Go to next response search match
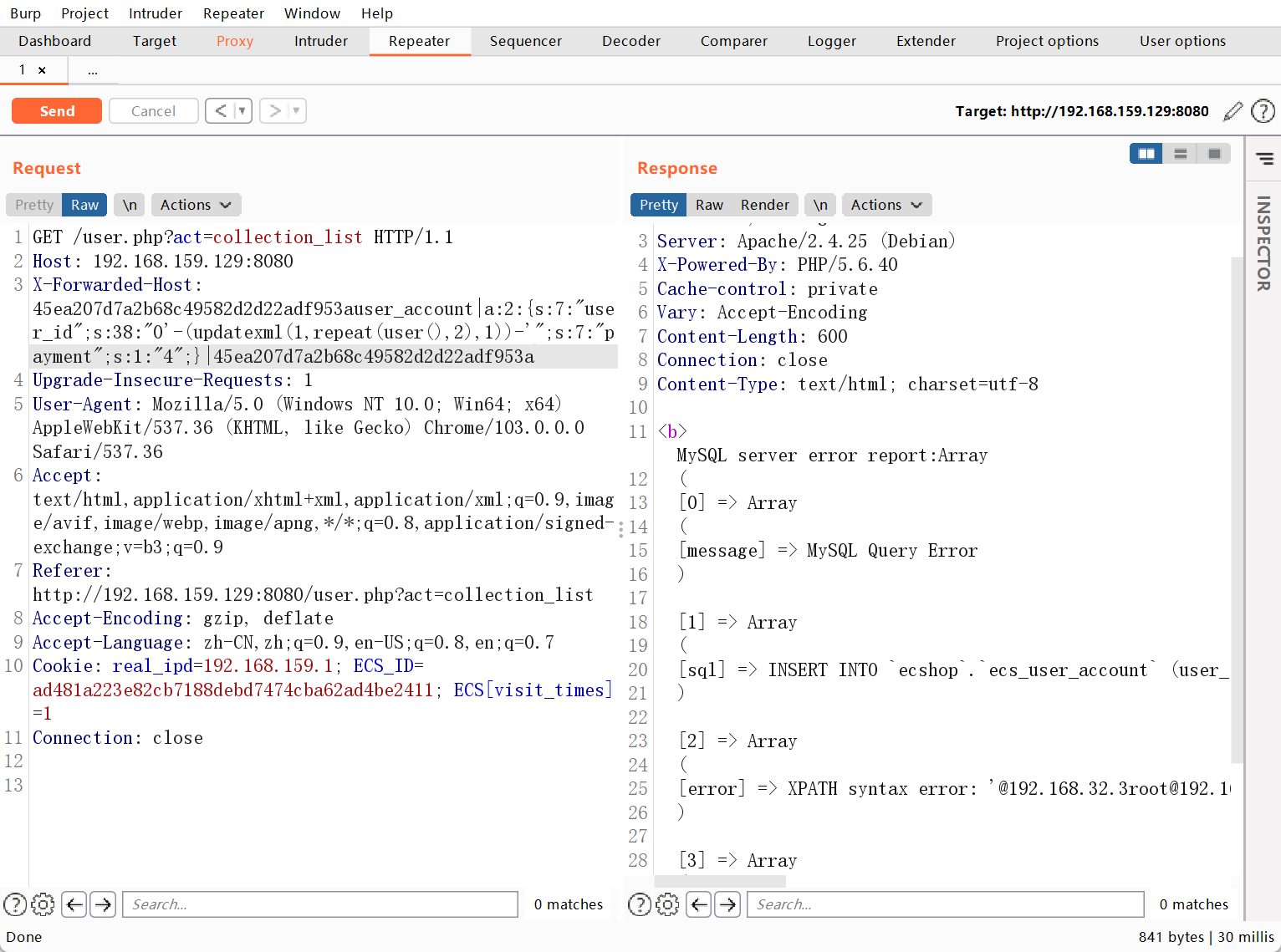The width and height of the screenshot is (1281, 952). click(x=727, y=904)
